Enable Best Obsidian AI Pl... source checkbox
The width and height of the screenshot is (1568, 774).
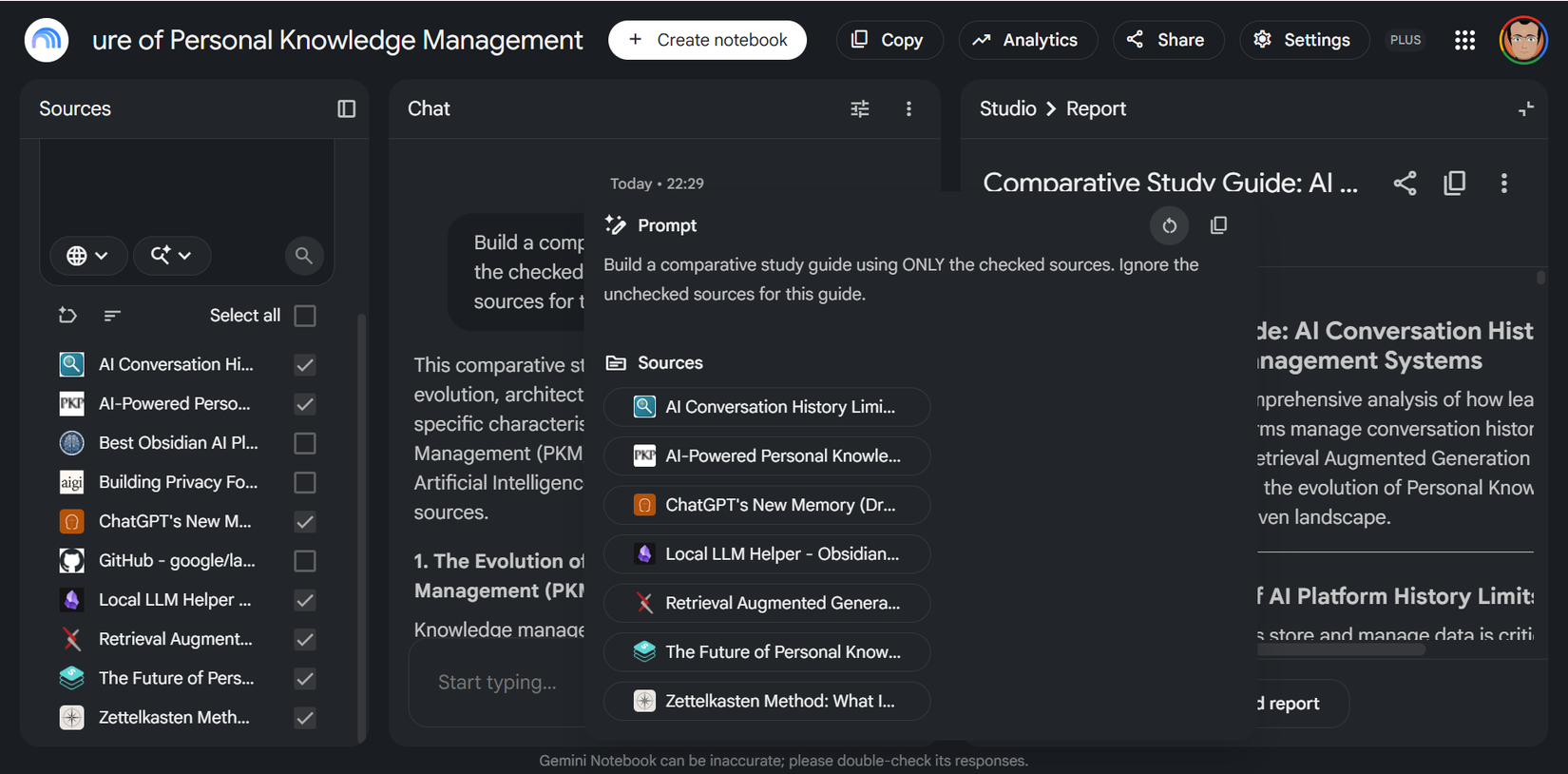point(305,443)
